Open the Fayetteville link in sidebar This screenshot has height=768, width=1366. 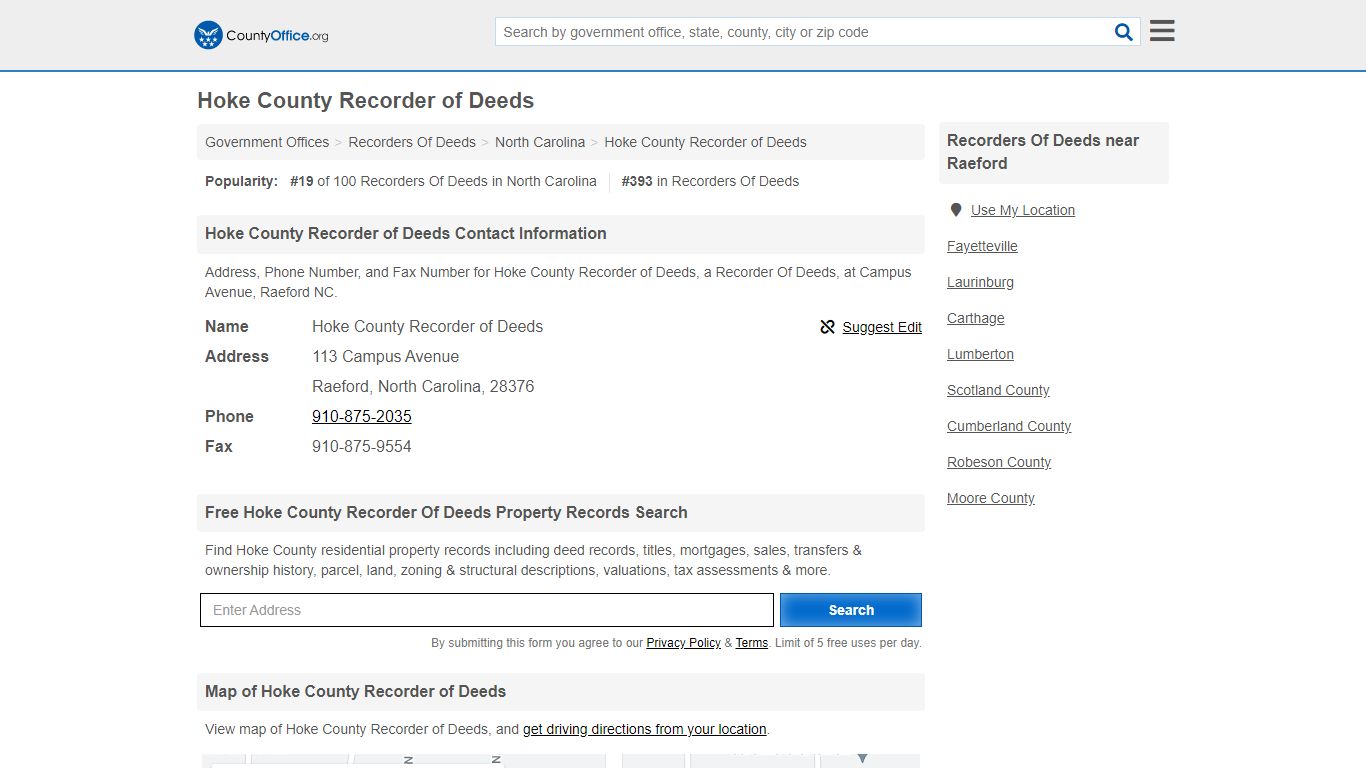(x=982, y=246)
